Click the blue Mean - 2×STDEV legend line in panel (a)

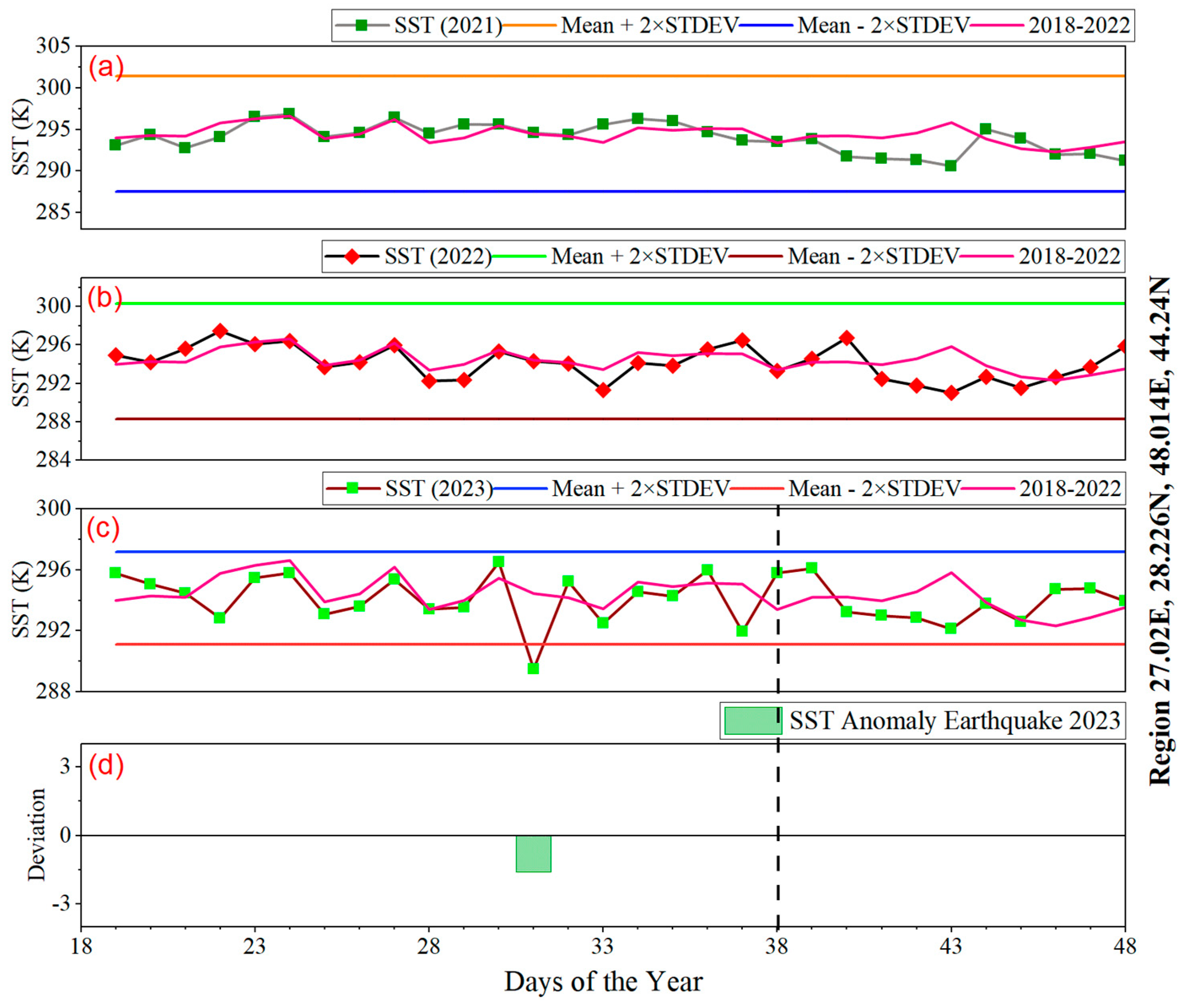point(766,25)
